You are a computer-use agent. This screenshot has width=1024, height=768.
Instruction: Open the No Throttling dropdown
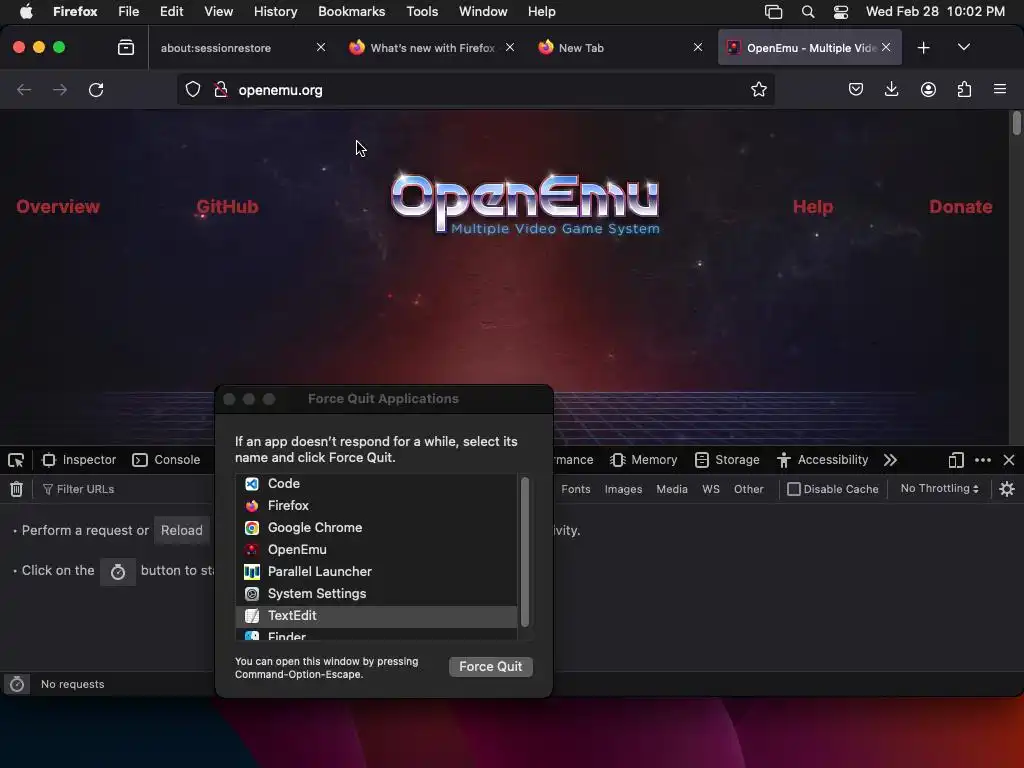939,488
